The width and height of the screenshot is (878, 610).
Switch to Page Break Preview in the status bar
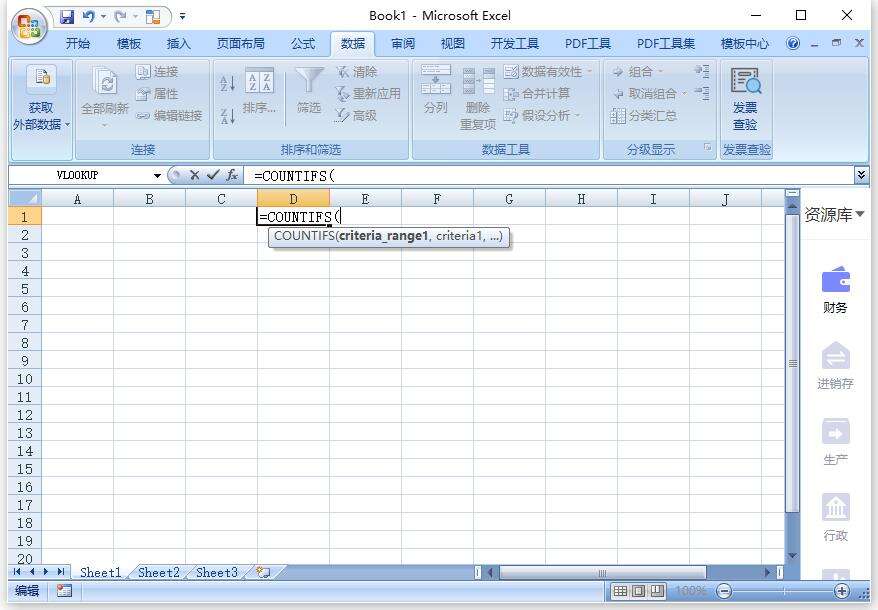pos(657,591)
